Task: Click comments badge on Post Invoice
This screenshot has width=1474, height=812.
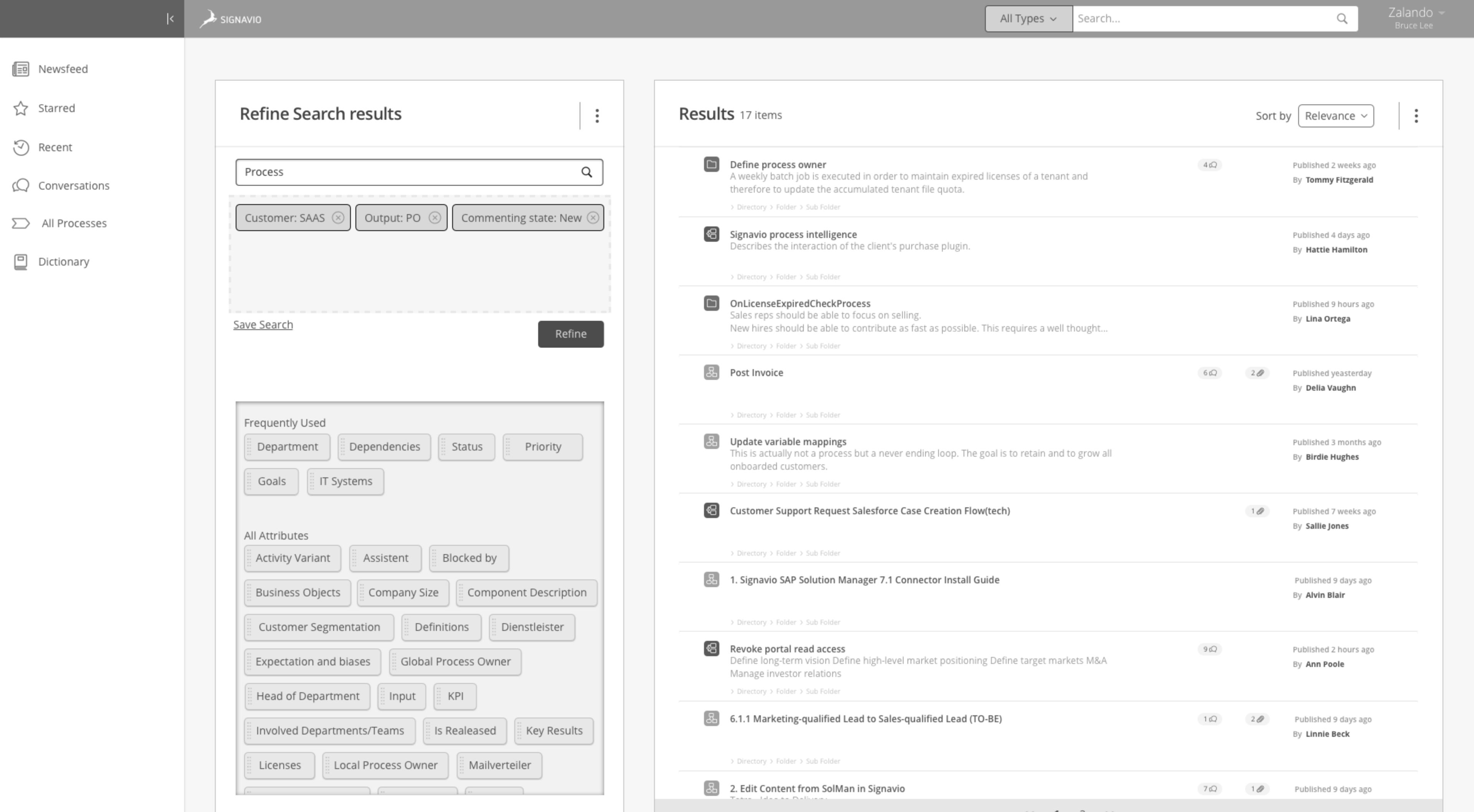Action: click(1209, 373)
